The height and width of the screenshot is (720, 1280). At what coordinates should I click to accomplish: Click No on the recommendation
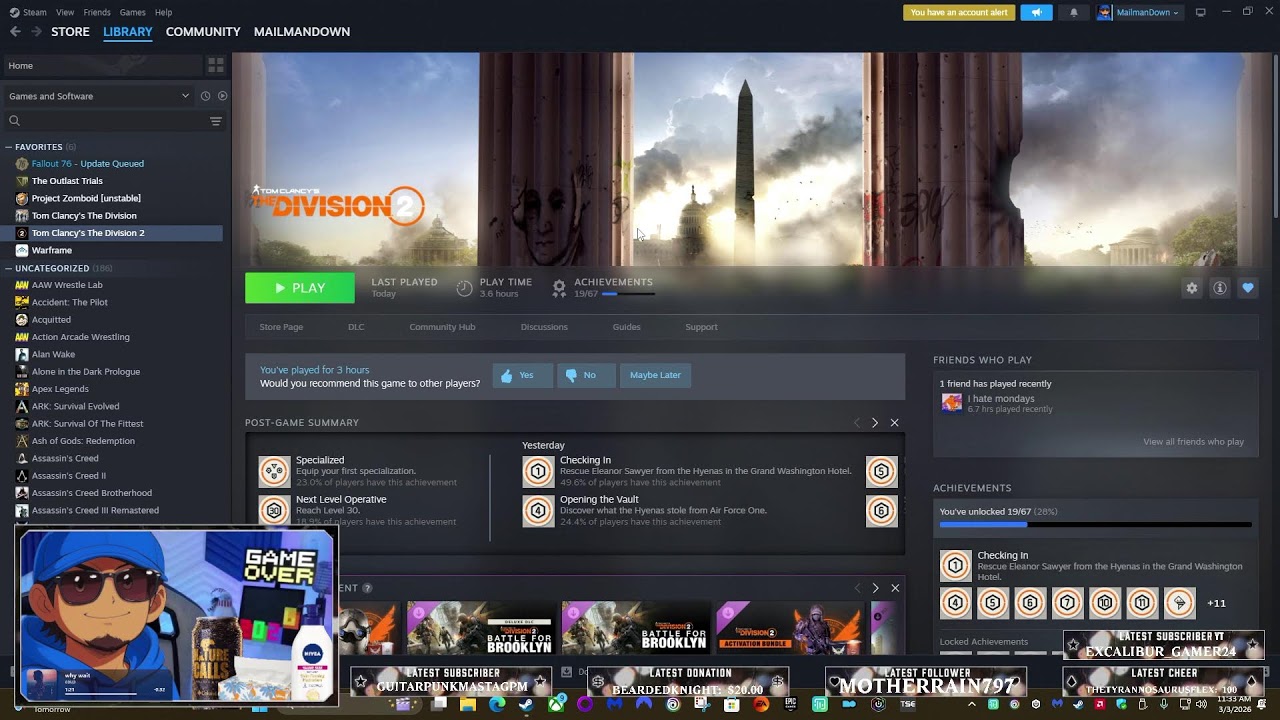point(586,375)
